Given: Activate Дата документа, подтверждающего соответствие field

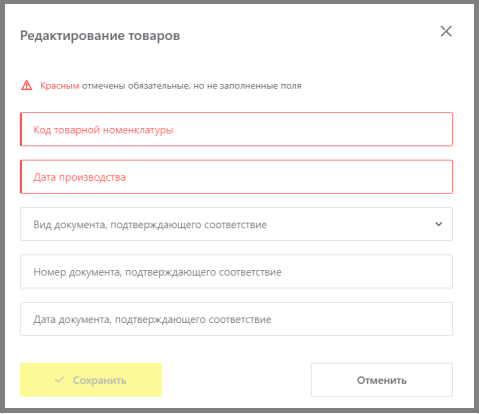Looking at the screenshot, I should (x=236, y=319).
